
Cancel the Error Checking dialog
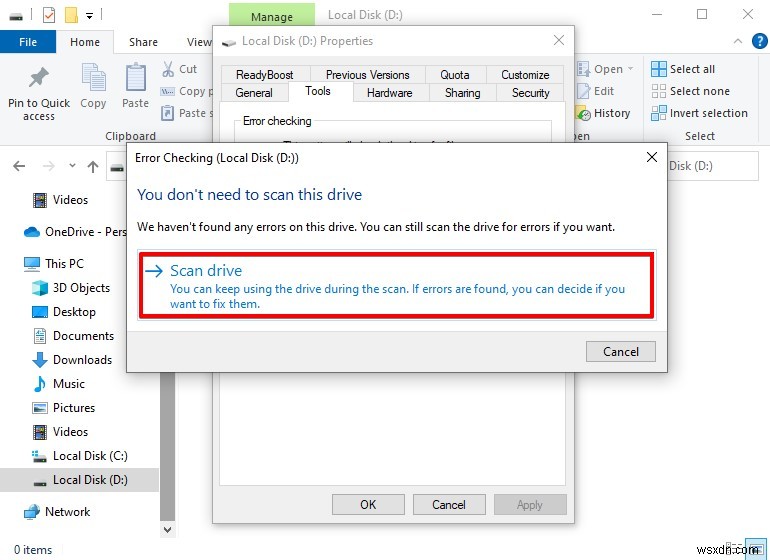620,352
